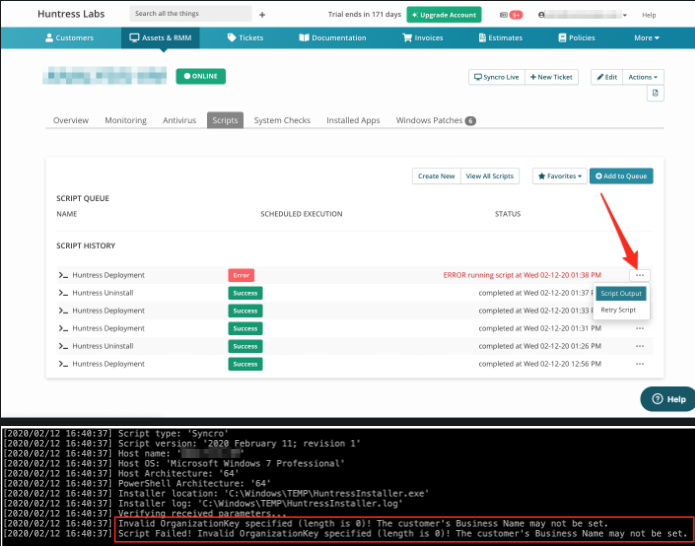
Task: Click the ellipsis for the errored Huntress Deployment
Action: [x=639, y=275]
